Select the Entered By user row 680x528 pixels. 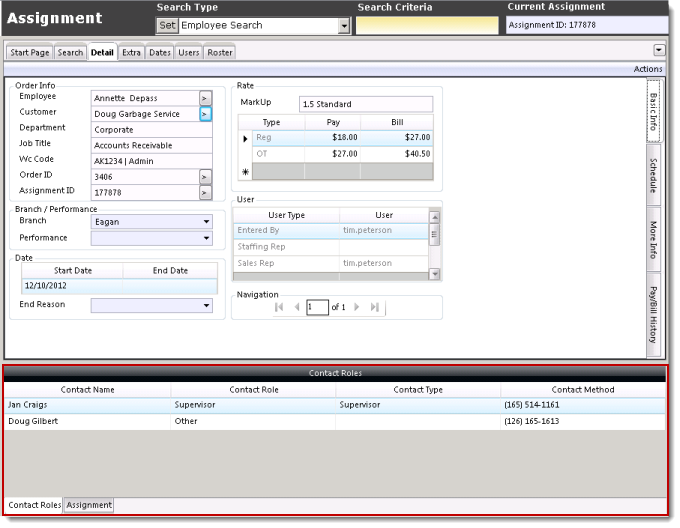click(x=331, y=230)
